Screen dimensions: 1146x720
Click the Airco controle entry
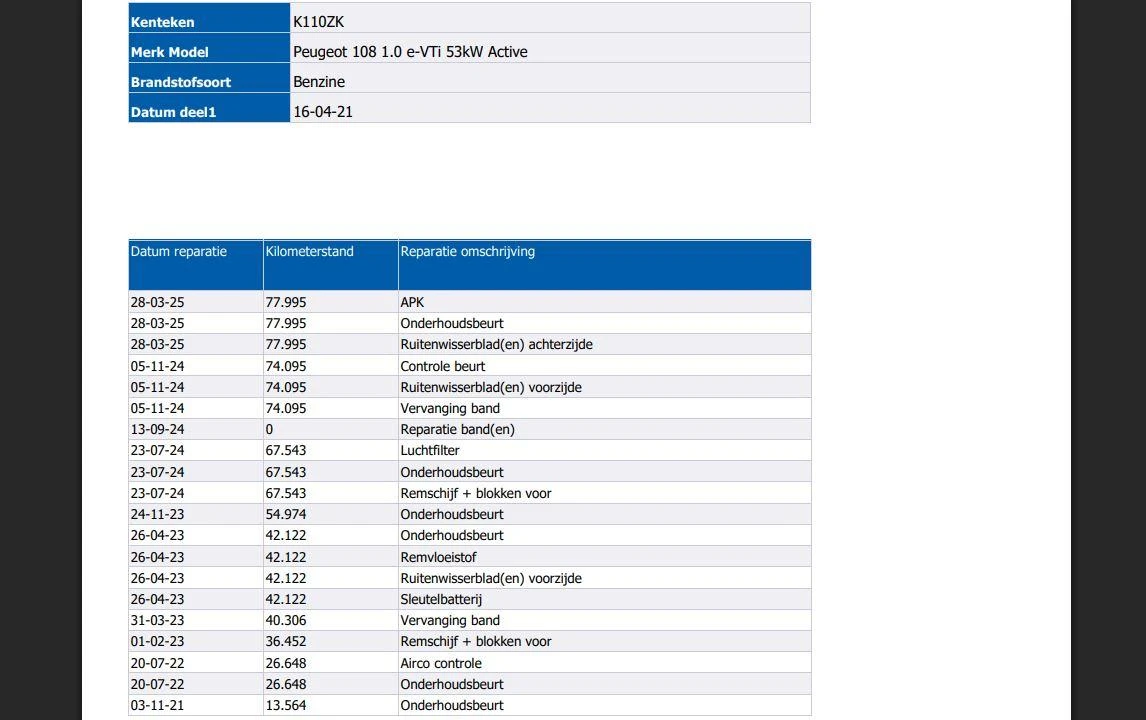tap(441, 663)
